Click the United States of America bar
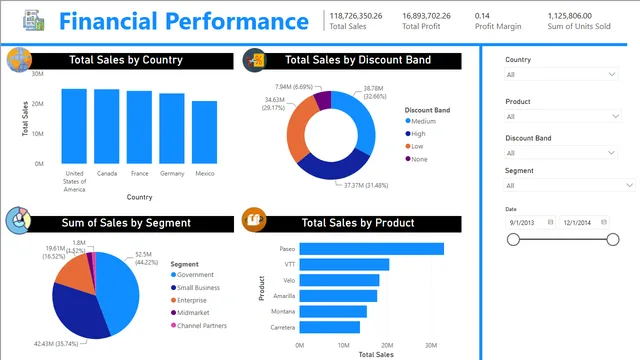Image resolution: width=640 pixels, height=360 pixels. coord(74,126)
